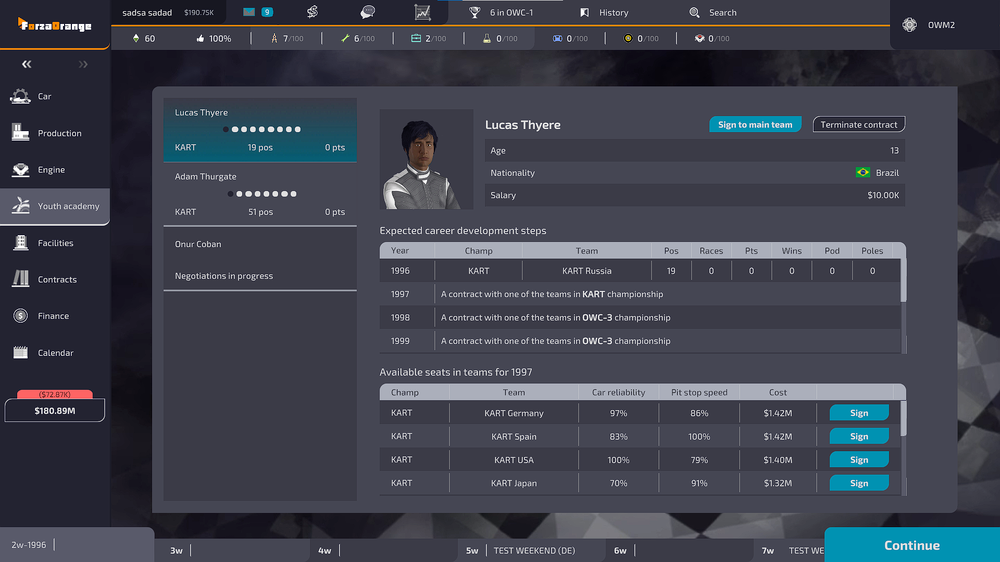Click the 0/100 engine stat icon
Image resolution: width=1000 pixels, height=562 pixels.
pyautogui.click(x=700, y=38)
